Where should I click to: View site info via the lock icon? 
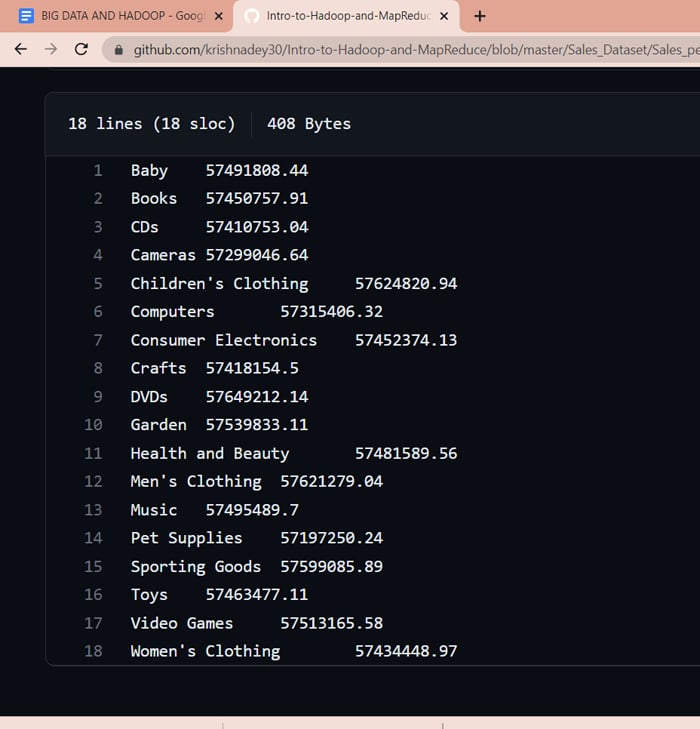pyautogui.click(x=119, y=49)
